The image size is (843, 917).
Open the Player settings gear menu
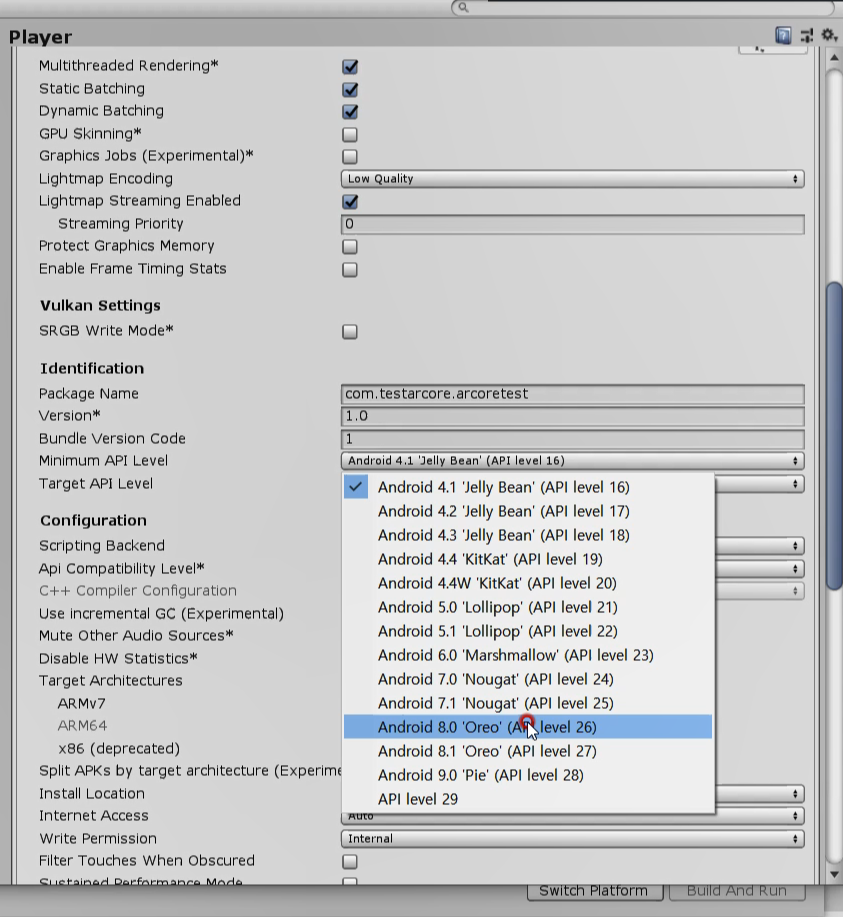829,35
